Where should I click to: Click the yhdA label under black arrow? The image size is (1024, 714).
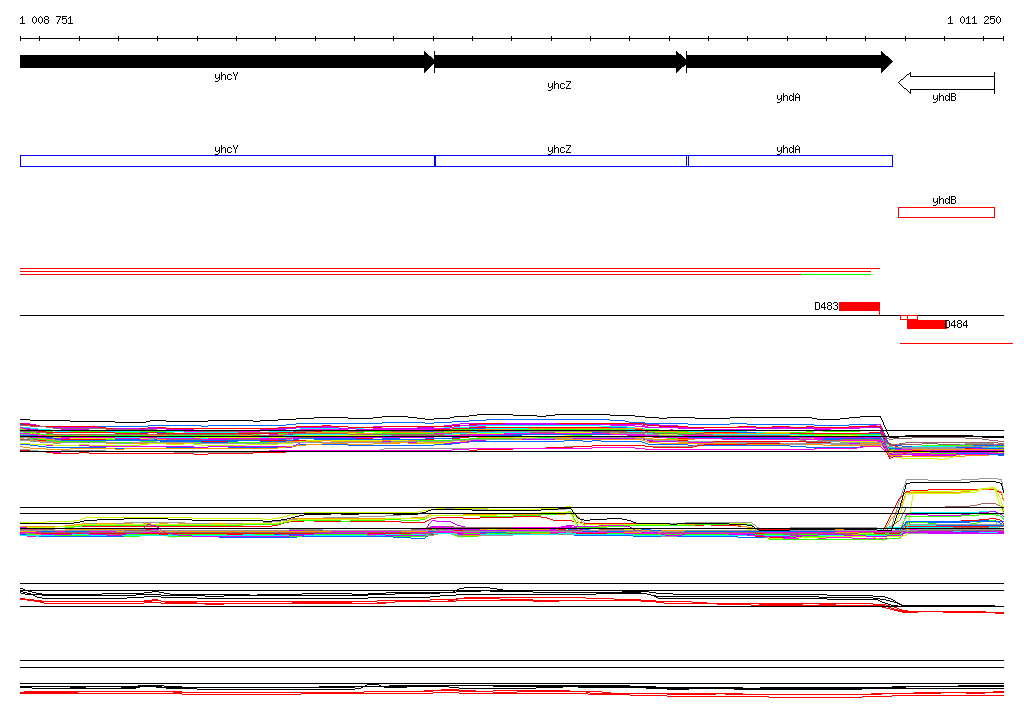point(788,97)
